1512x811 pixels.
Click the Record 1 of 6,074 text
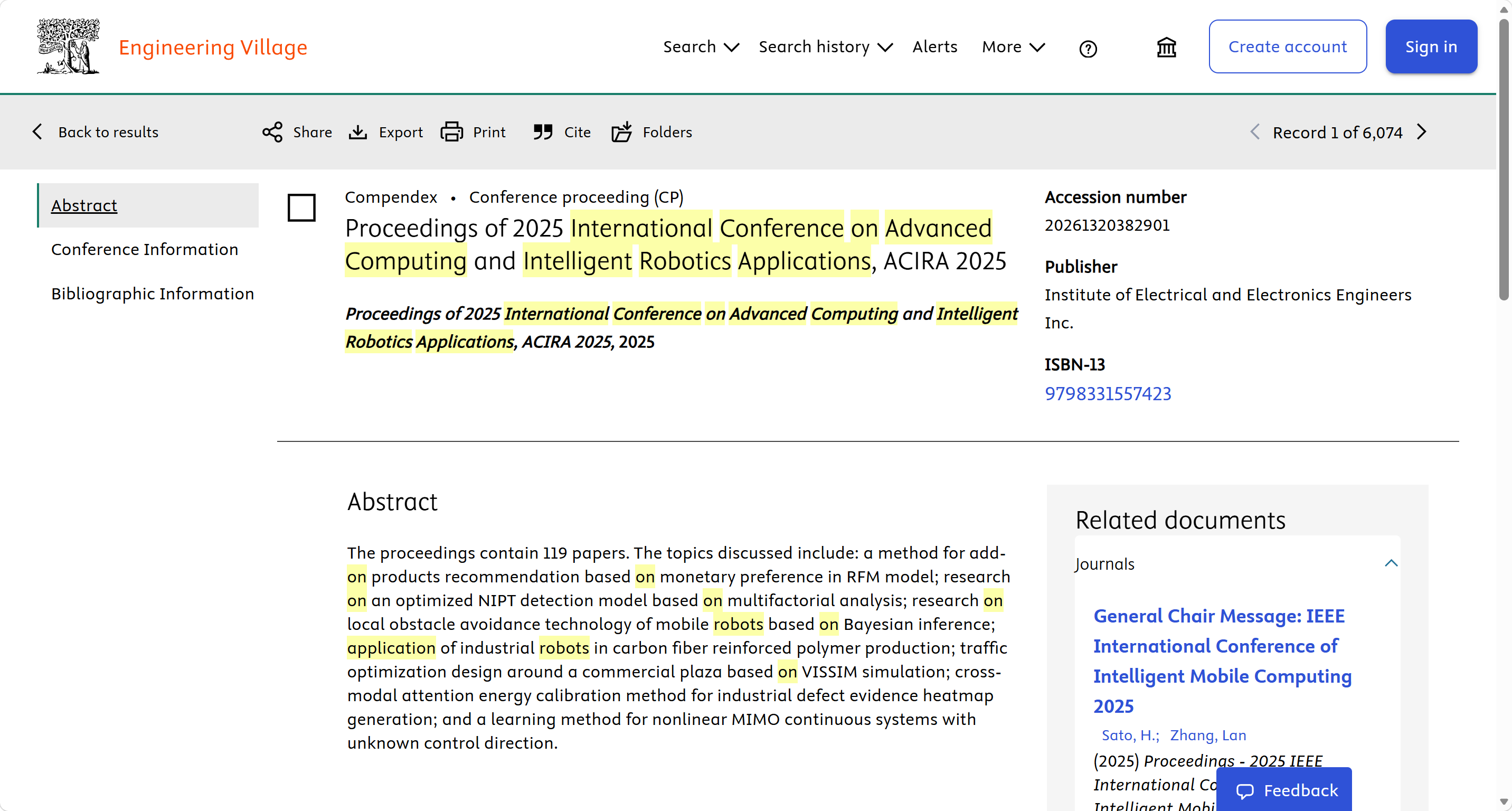click(1337, 133)
